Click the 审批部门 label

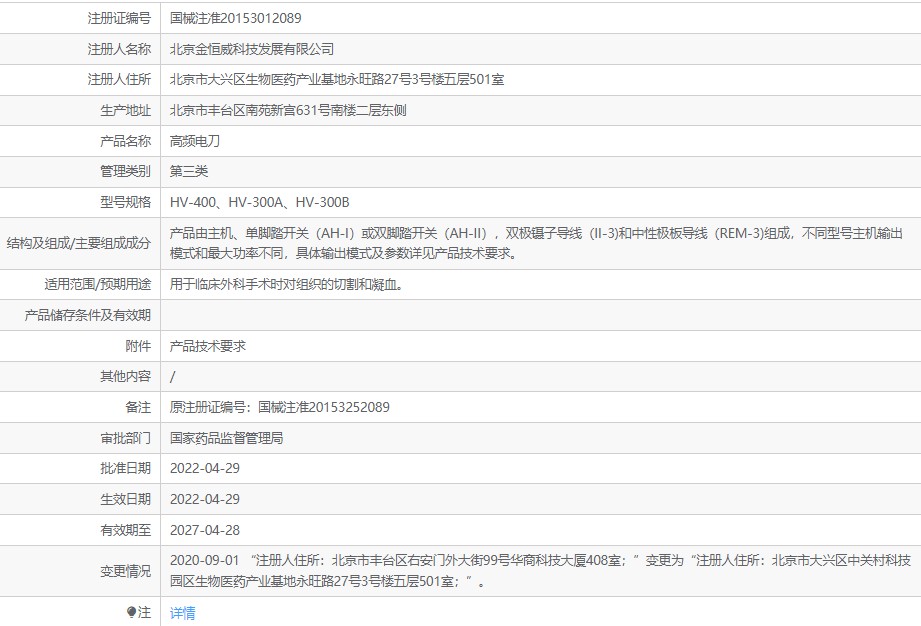coord(126,438)
